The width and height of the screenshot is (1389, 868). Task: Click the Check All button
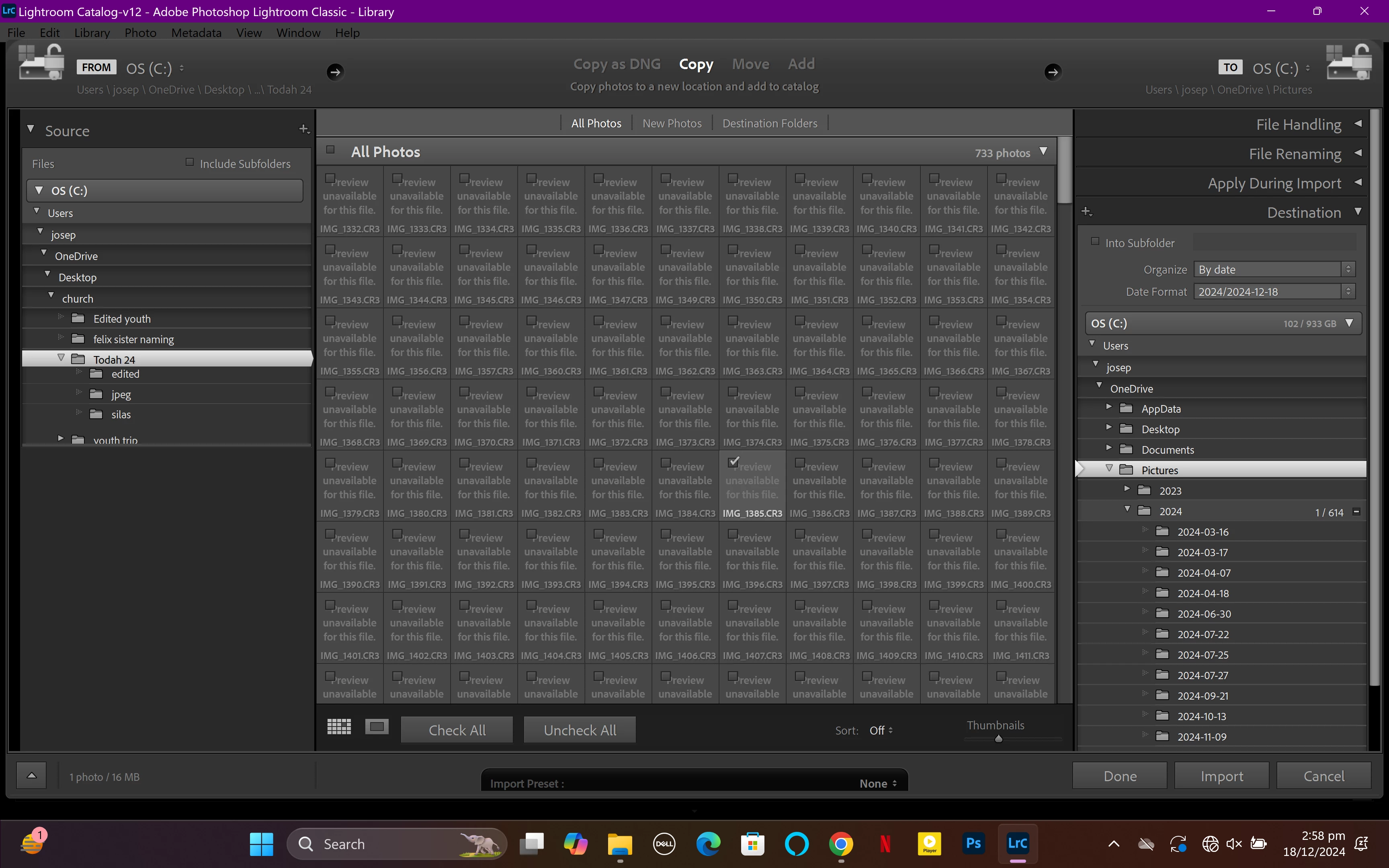point(457,730)
